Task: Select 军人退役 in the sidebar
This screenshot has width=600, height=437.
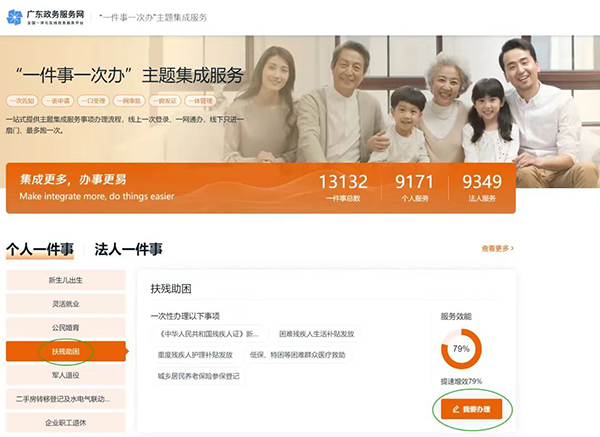Action: [65, 375]
